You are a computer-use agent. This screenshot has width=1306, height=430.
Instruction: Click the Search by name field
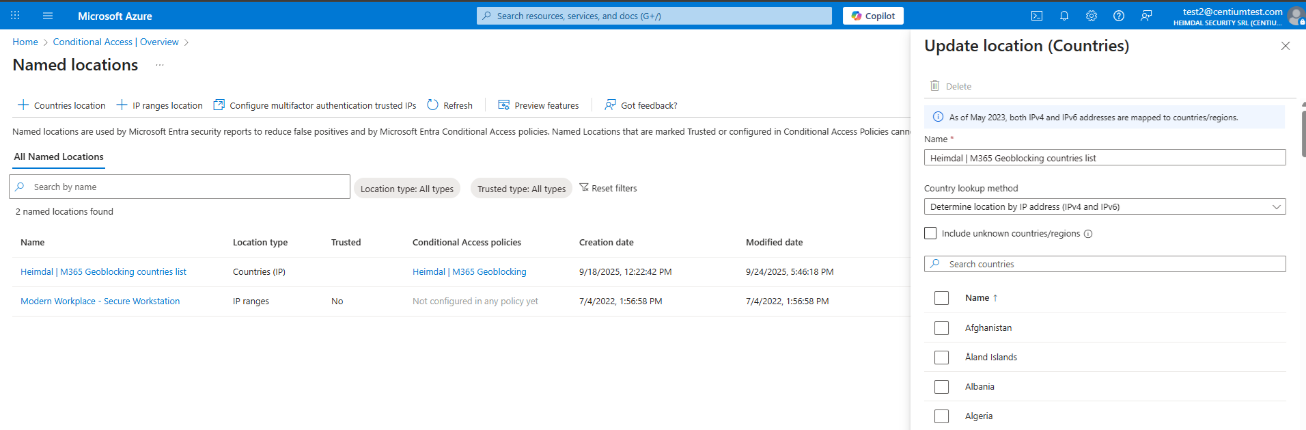coord(180,187)
